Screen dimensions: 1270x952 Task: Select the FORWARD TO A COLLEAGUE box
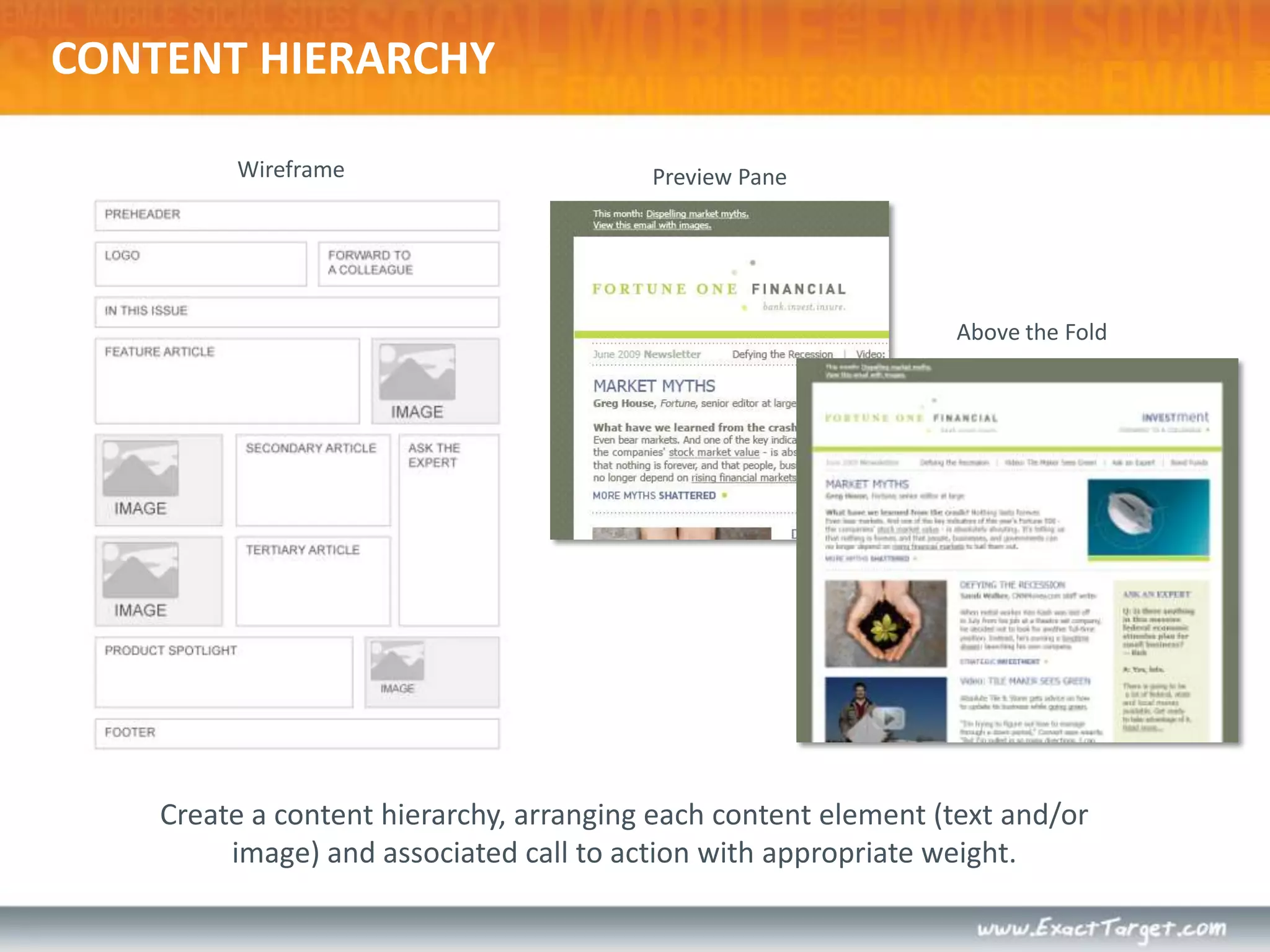tap(409, 264)
